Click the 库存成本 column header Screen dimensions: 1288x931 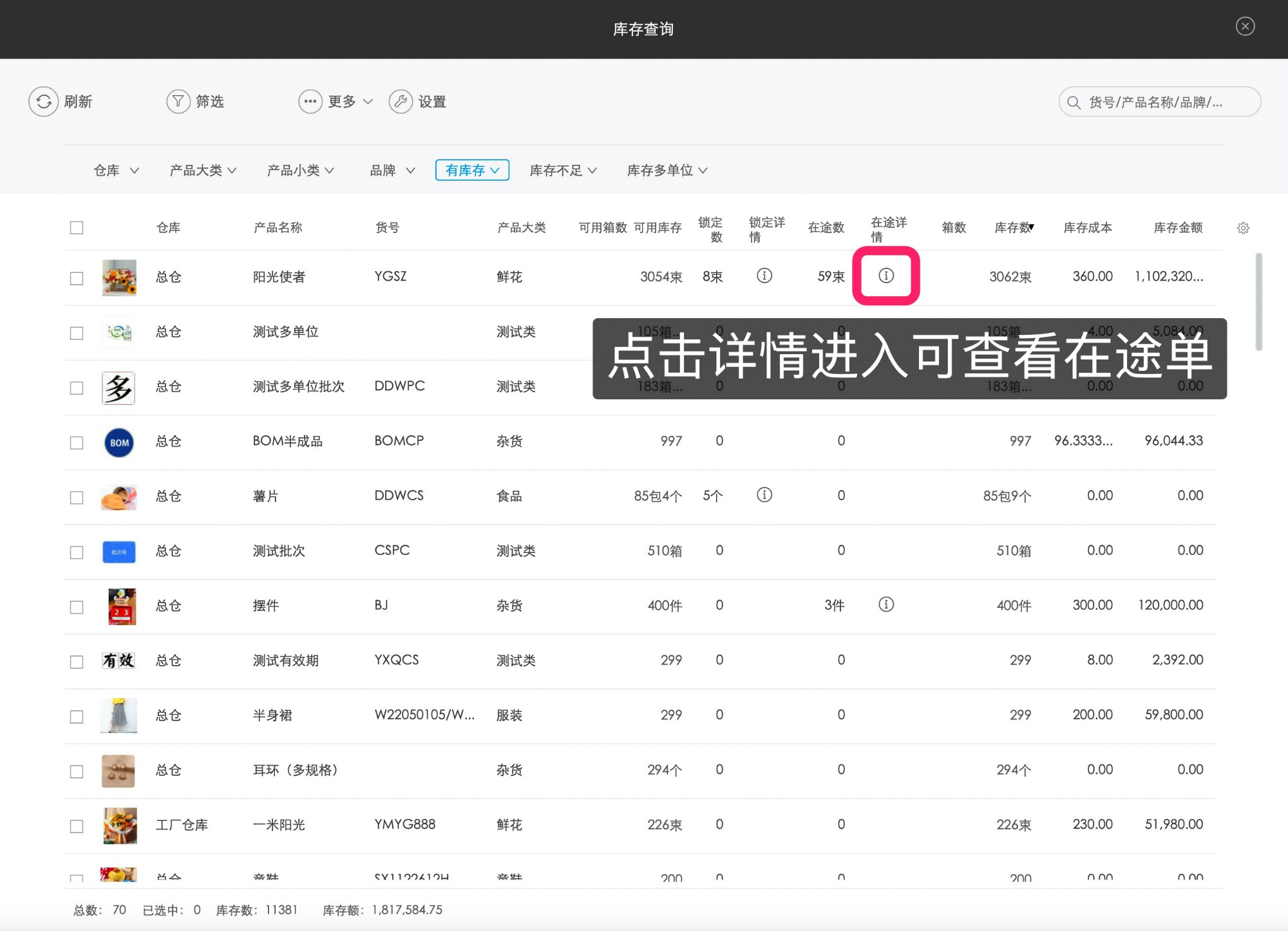point(1088,228)
